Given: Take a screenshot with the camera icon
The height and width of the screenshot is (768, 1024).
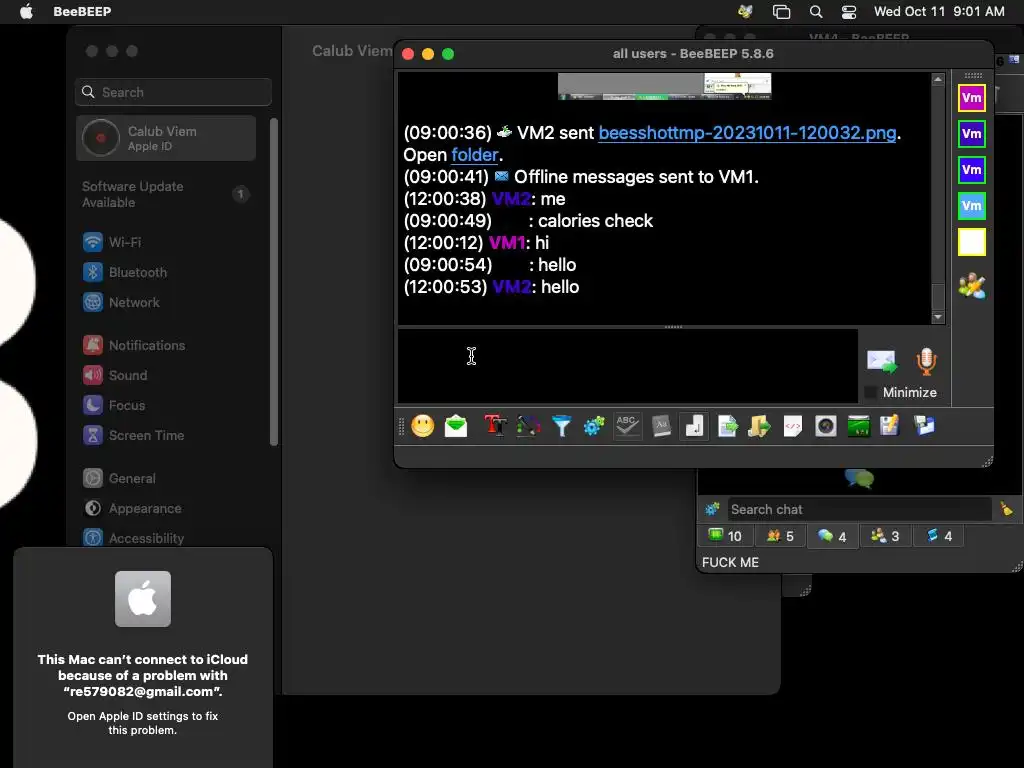Looking at the screenshot, I should pos(825,426).
